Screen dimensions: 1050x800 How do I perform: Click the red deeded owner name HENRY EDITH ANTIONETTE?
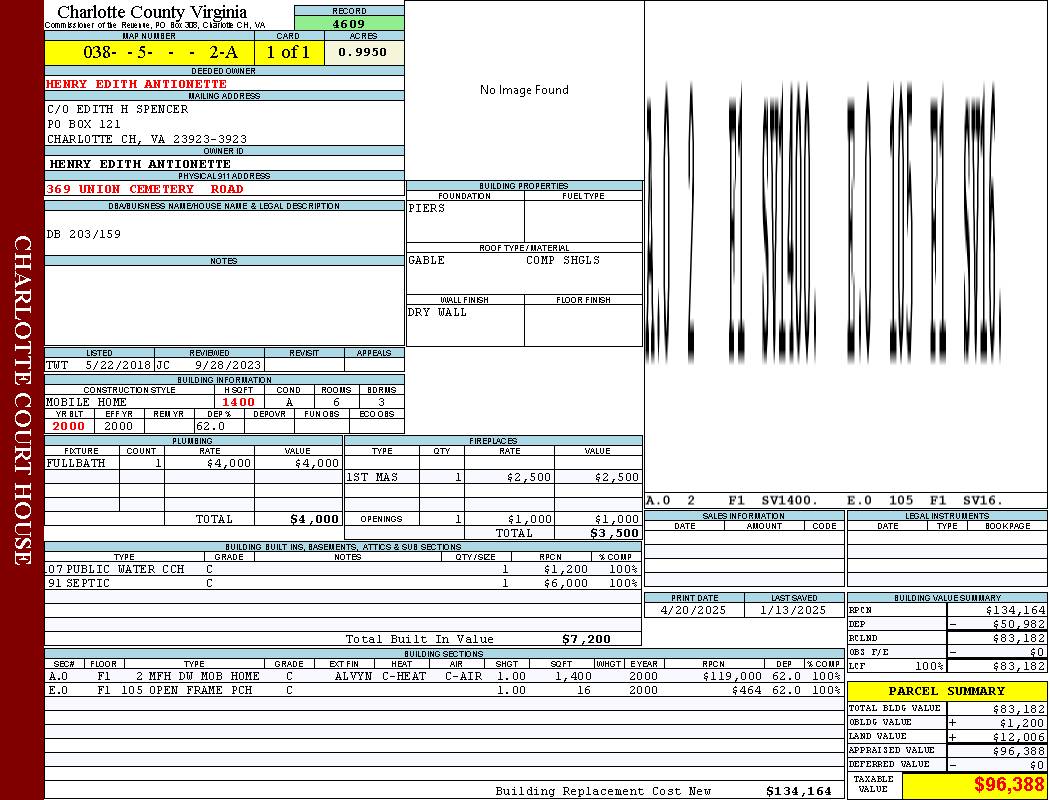pyautogui.click(x=137, y=84)
